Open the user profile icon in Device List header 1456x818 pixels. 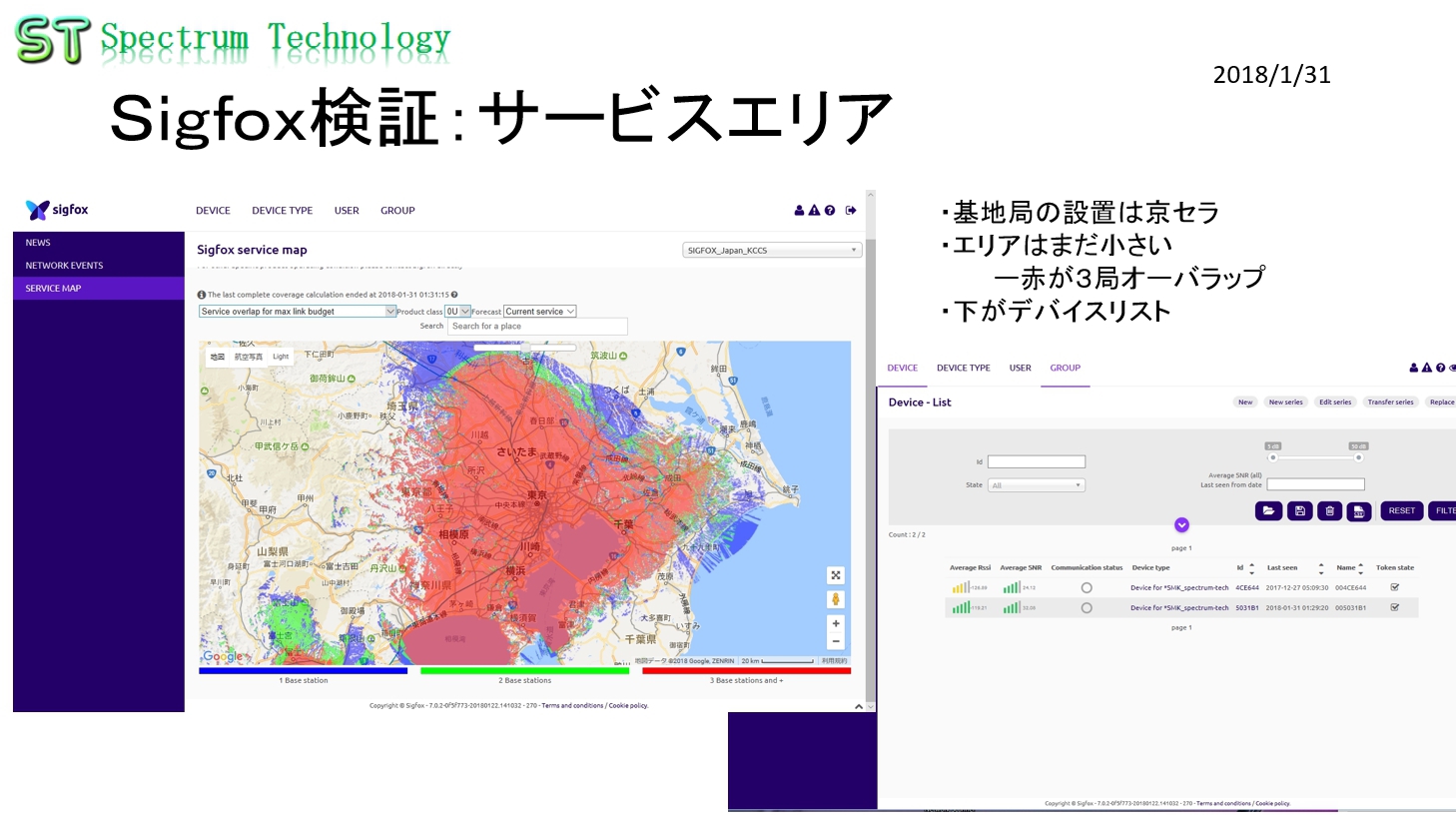(1414, 369)
